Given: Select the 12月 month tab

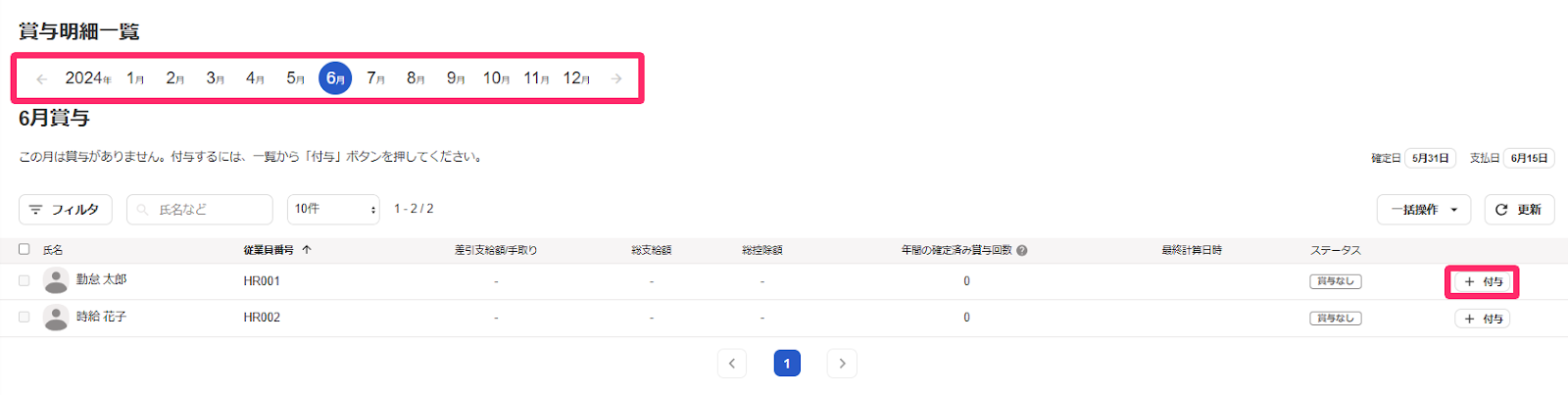Looking at the screenshot, I should click(576, 78).
